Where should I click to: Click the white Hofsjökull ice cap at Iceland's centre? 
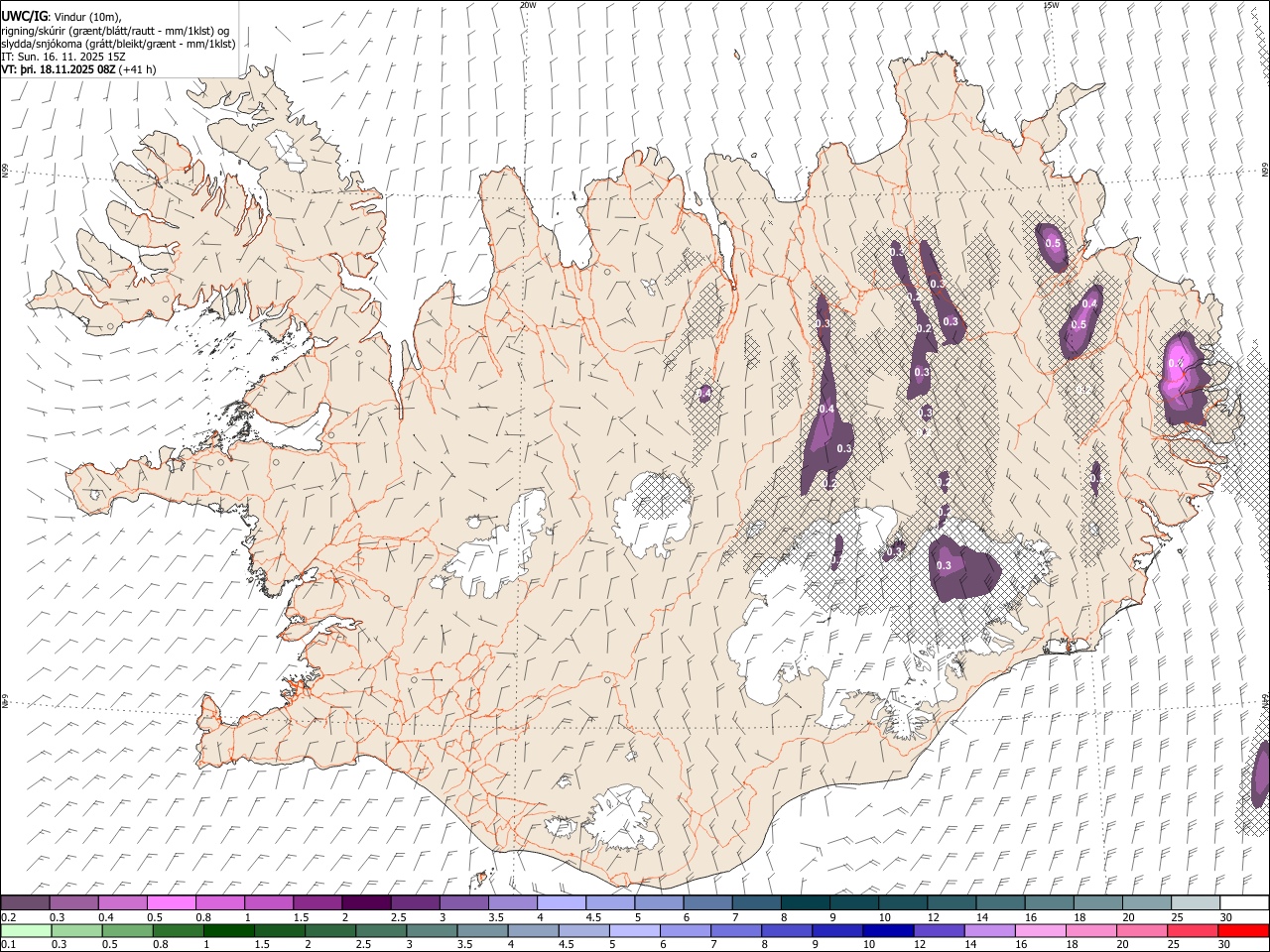coord(652,514)
